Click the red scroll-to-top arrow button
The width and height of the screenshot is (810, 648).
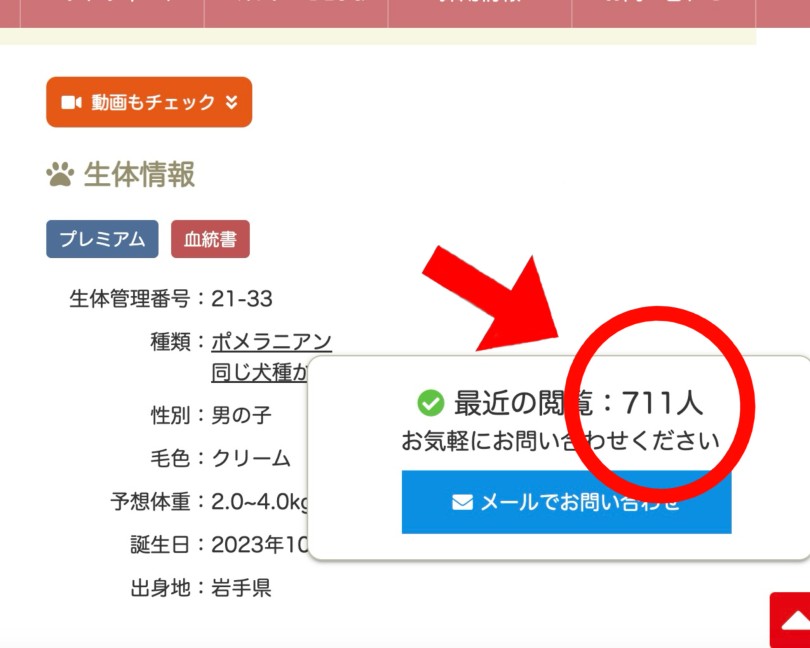click(790, 623)
